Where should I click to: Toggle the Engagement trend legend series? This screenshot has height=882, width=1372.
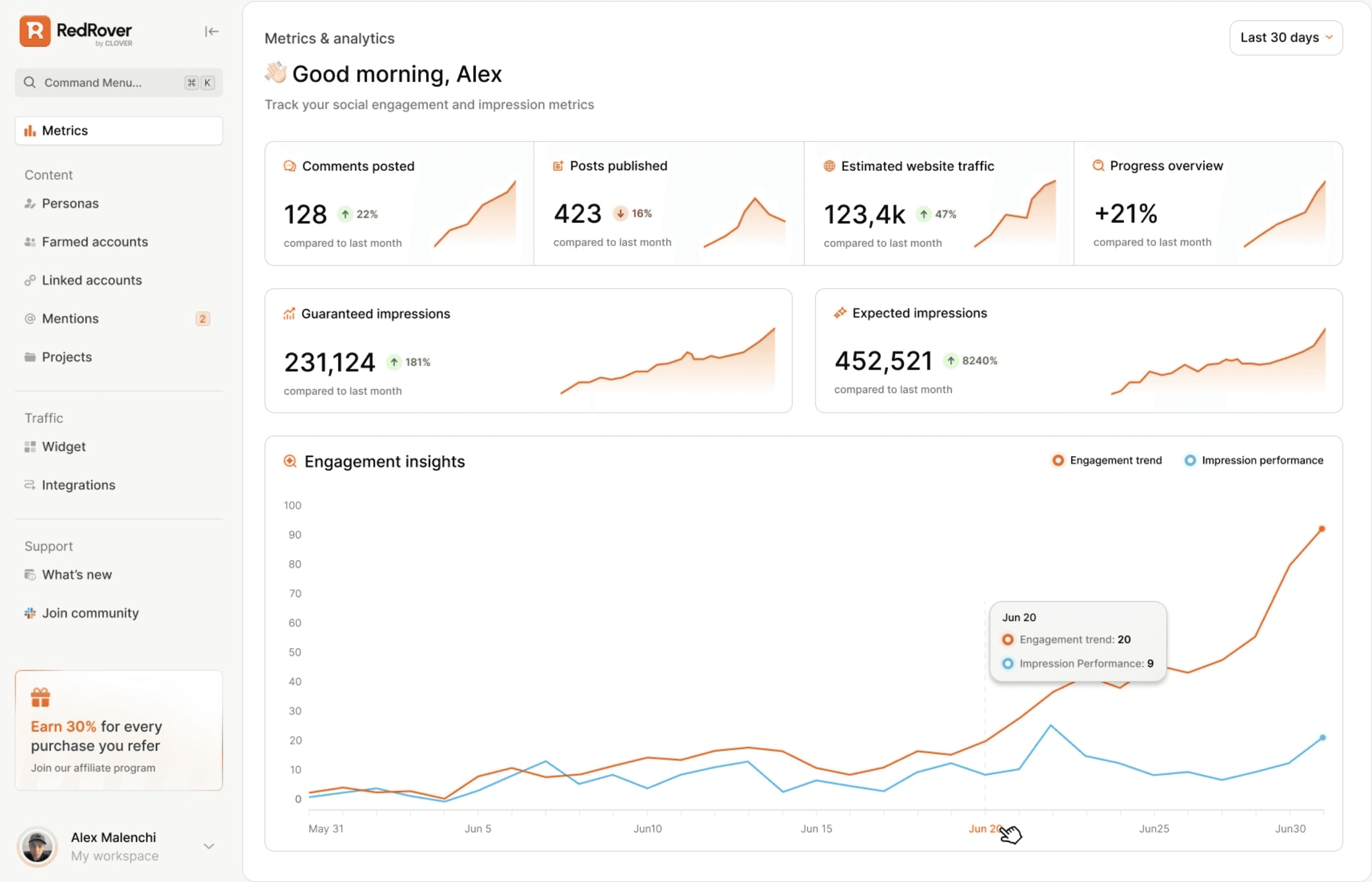1107,460
